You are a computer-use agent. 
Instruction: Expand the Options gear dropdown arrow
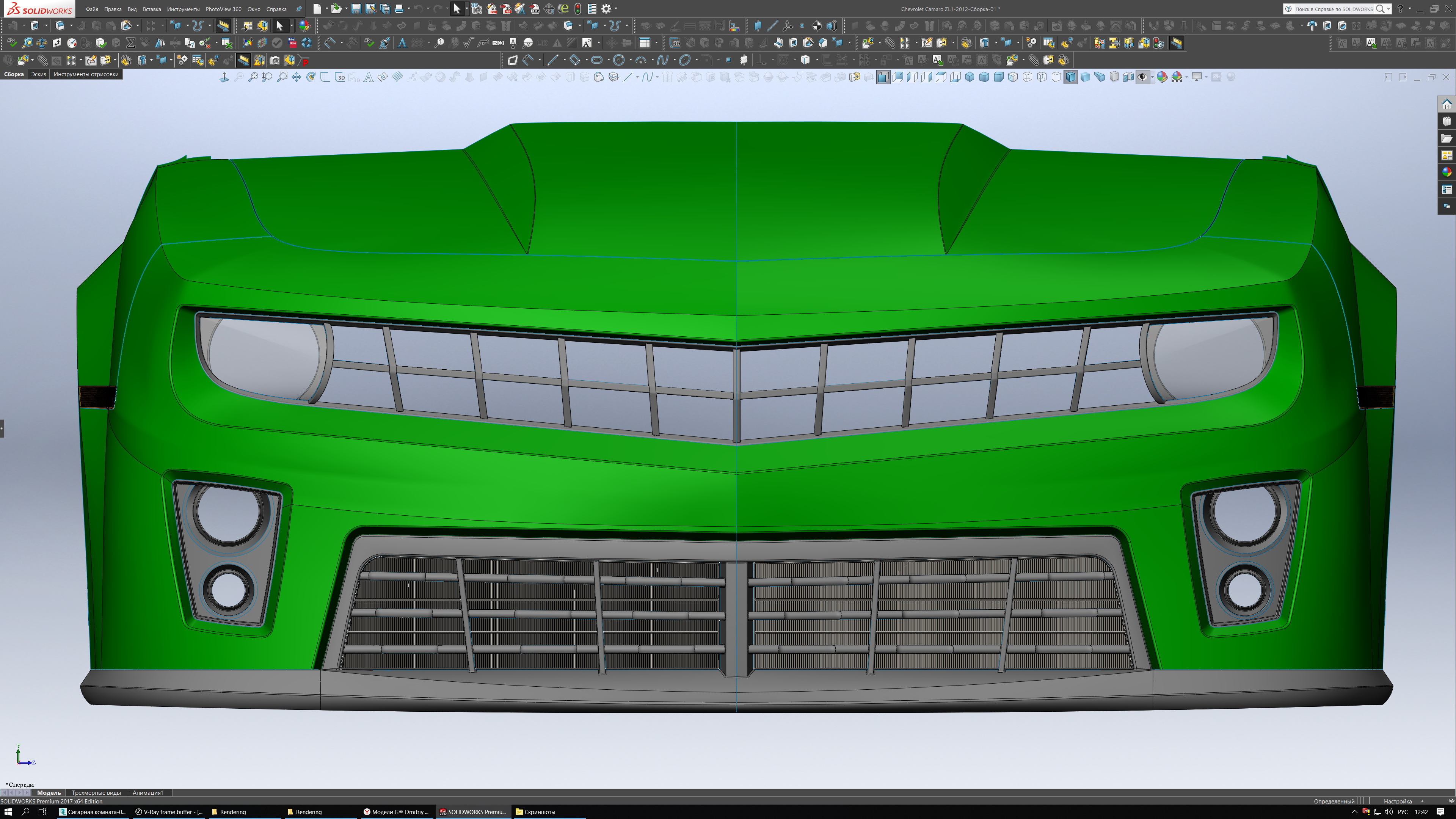(615, 8)
